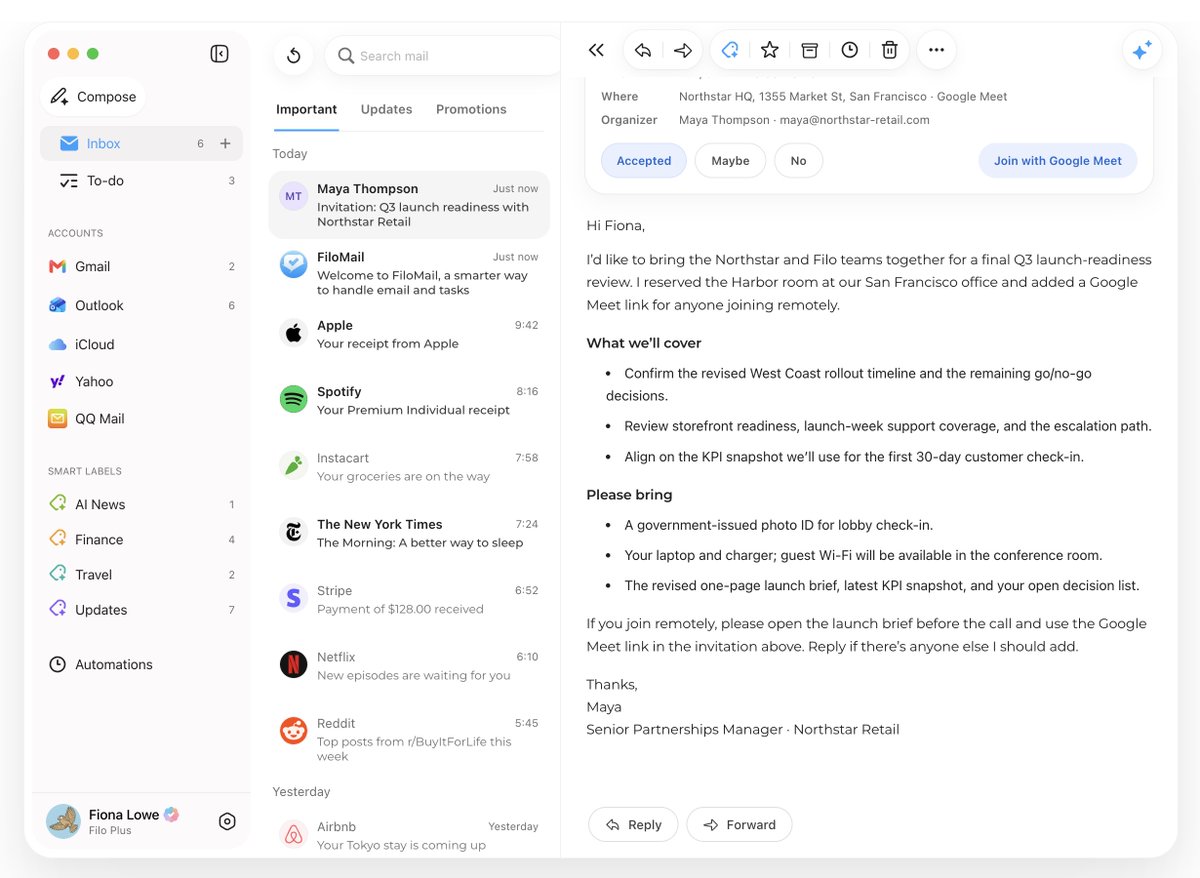Screen dimensions: 1200x878
Task: Click the refresh mail icon
Action: click(293, 56)
